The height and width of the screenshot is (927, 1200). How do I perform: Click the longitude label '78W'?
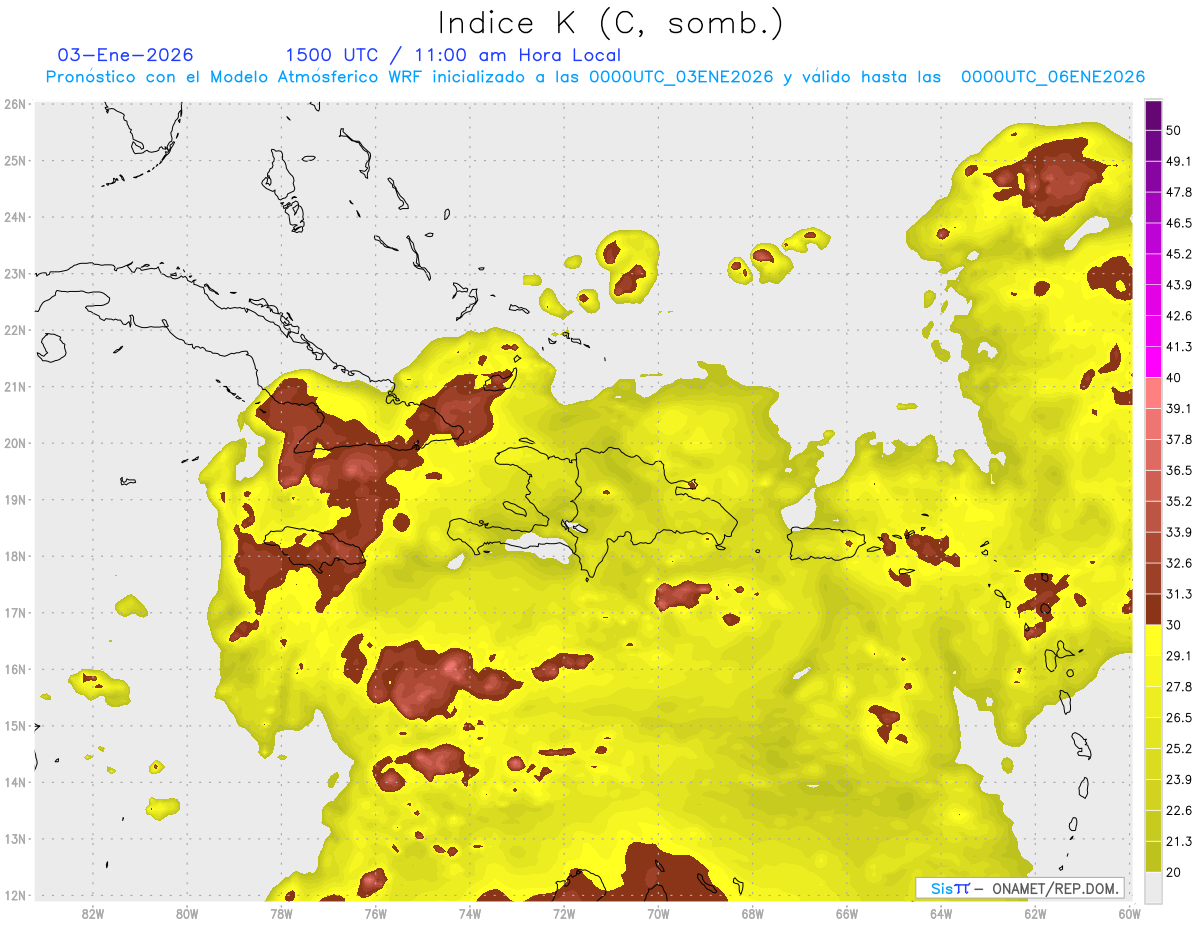(x=281, y=914)
